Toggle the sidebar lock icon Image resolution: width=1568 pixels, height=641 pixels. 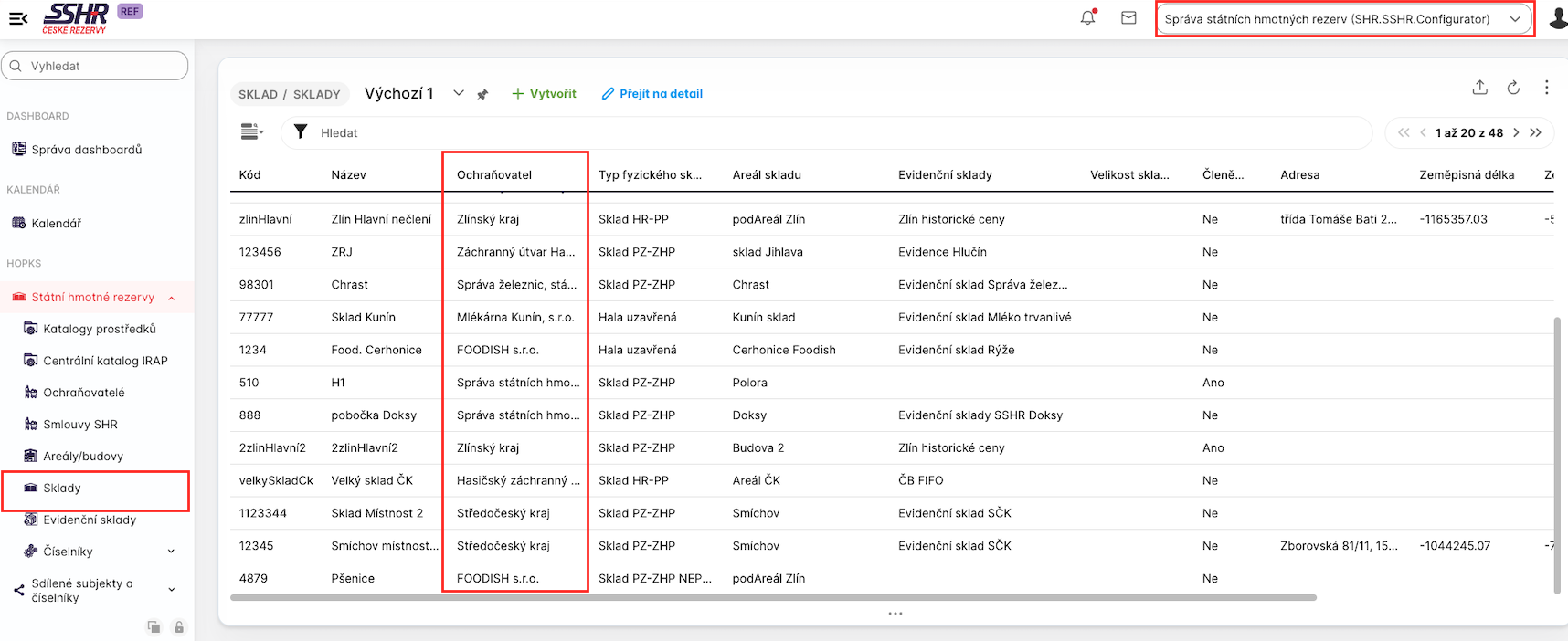[x=179, y=627]
